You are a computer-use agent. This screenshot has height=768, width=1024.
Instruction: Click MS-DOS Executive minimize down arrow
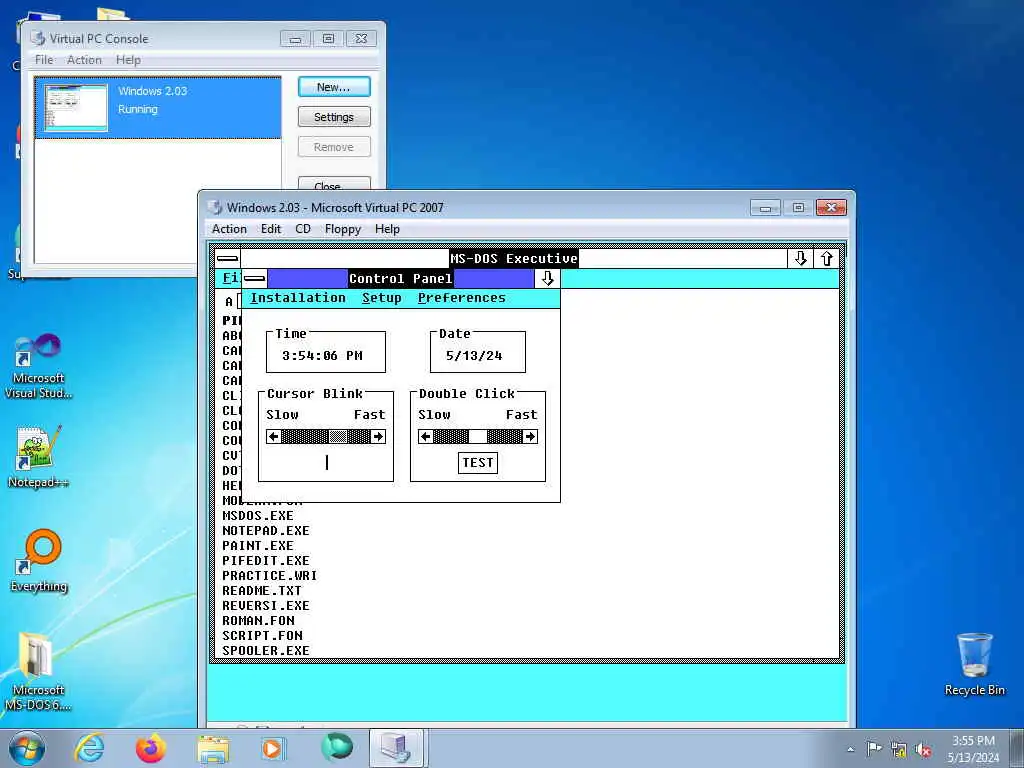801,259
